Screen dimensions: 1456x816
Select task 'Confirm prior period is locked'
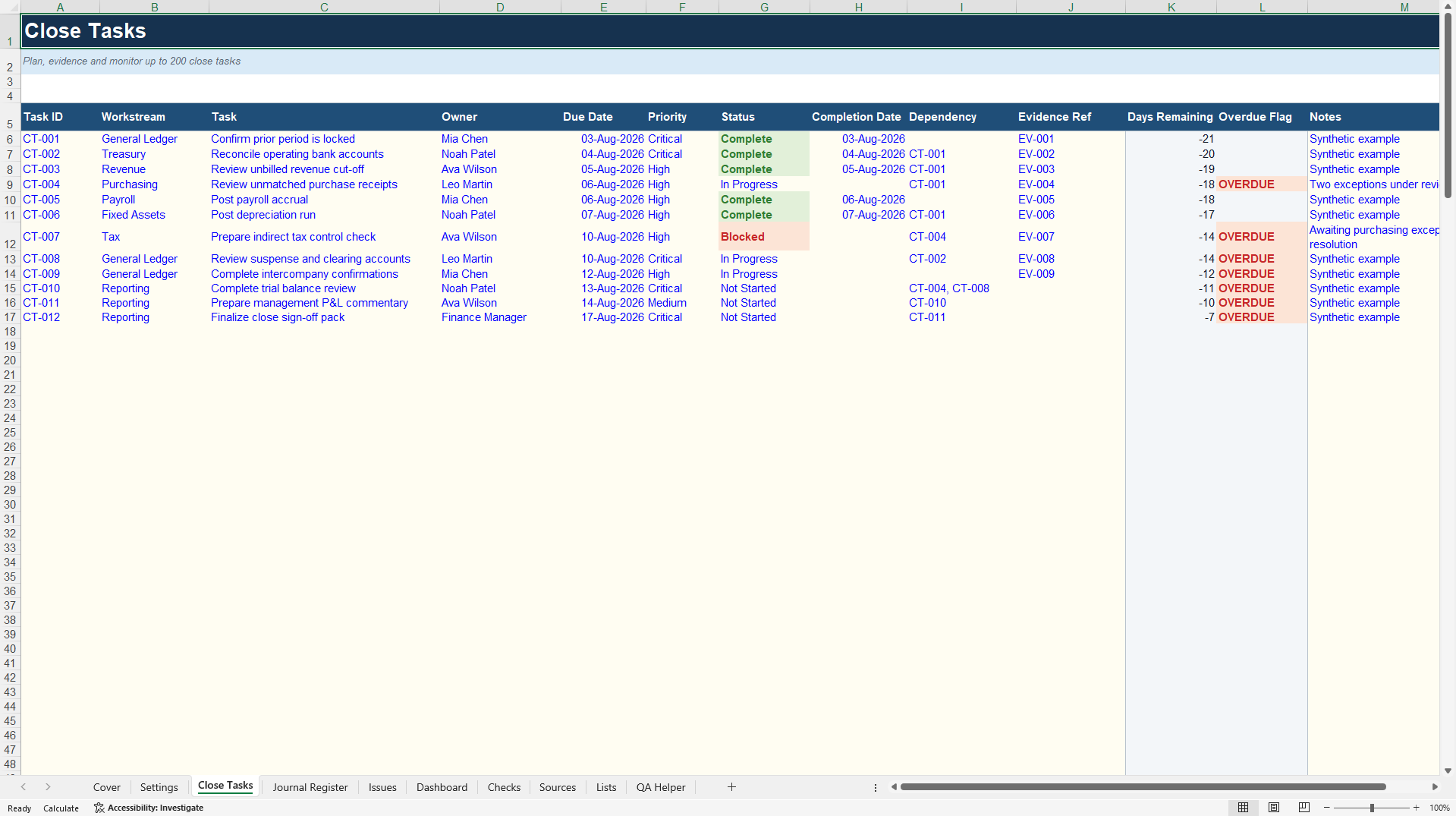click(324, 139)
